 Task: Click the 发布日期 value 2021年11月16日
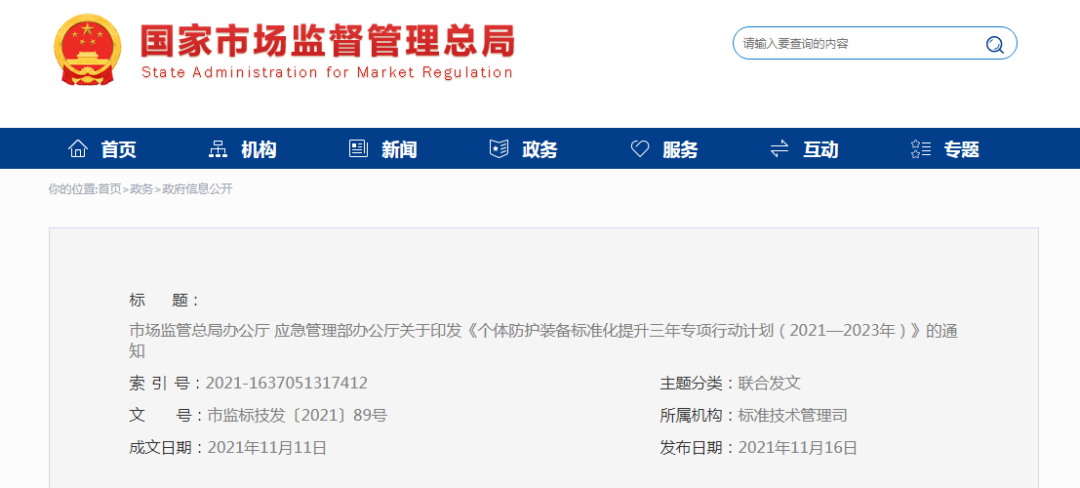[x=798, y=448]
